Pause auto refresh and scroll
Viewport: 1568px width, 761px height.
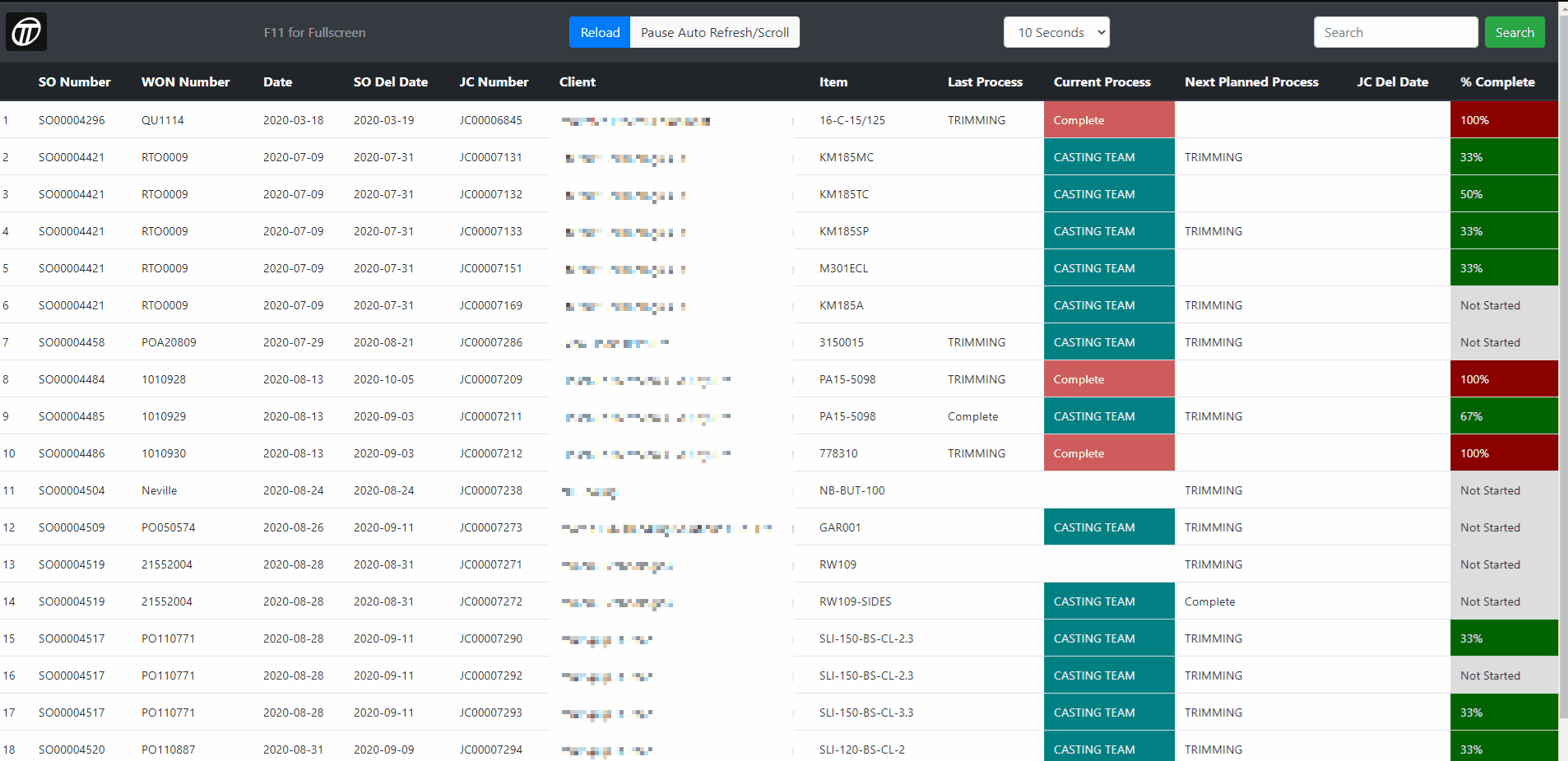[714, 32]
